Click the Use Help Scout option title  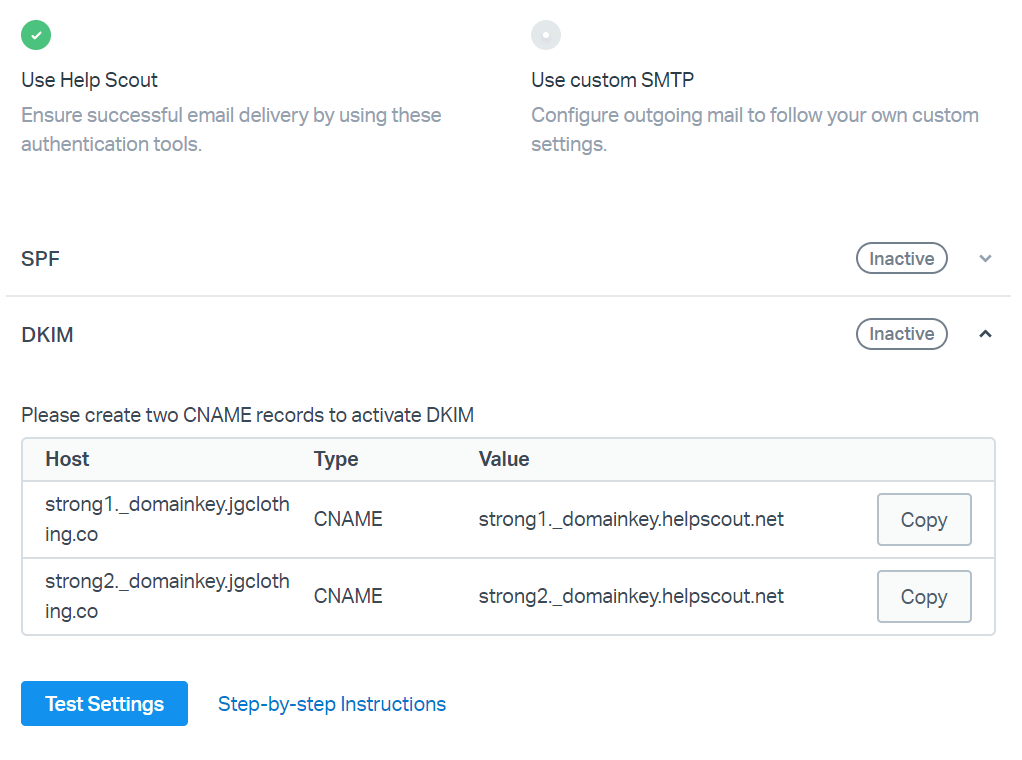click(89, 80)
